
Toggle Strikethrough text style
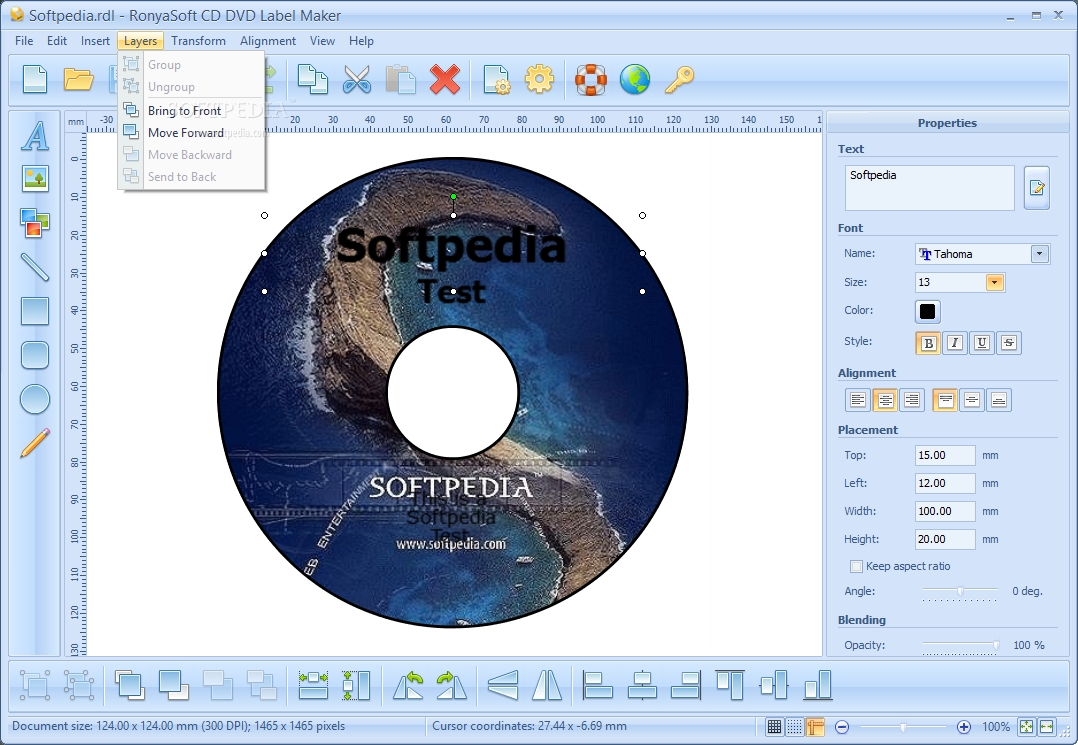[x=1009, y=343]
